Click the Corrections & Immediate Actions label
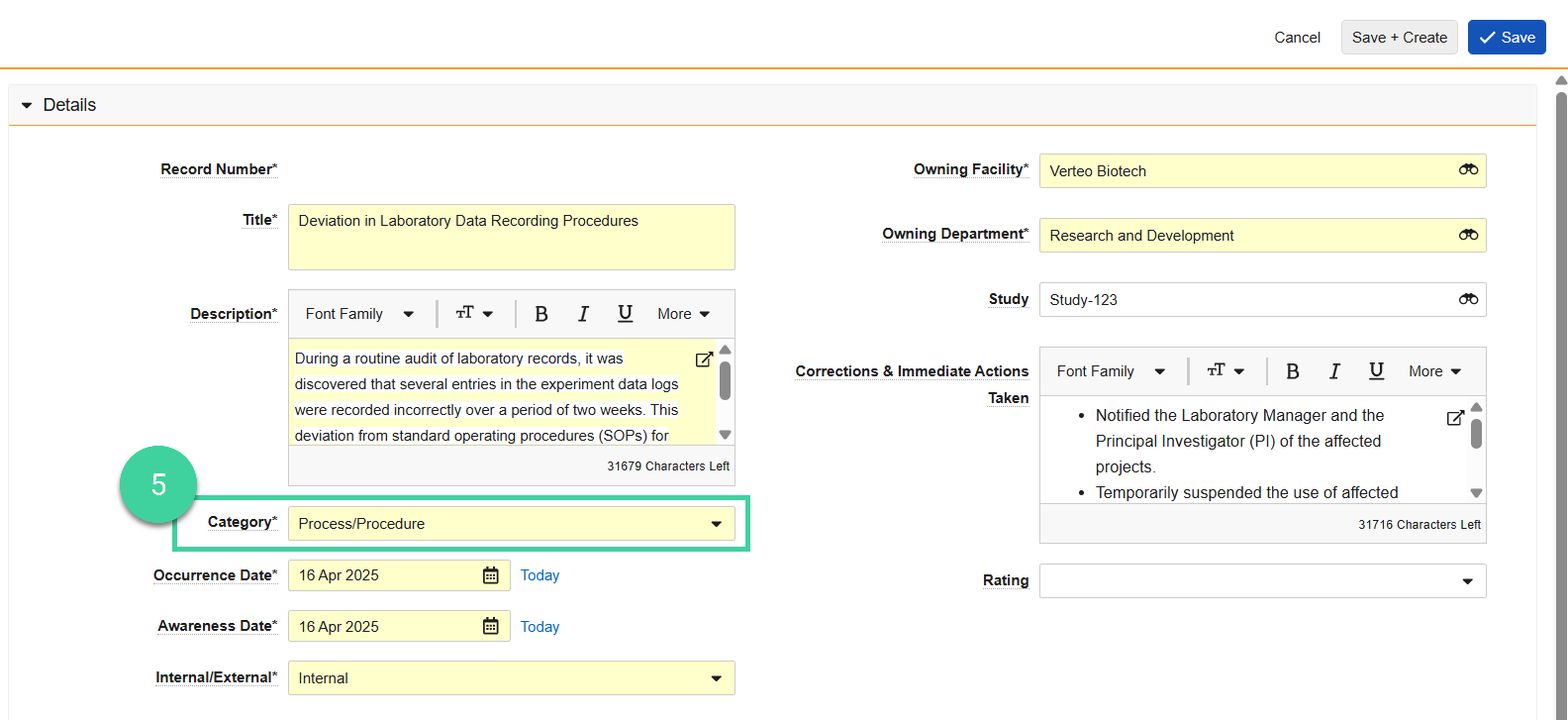The image size is (1568, 720). (912, 384)
